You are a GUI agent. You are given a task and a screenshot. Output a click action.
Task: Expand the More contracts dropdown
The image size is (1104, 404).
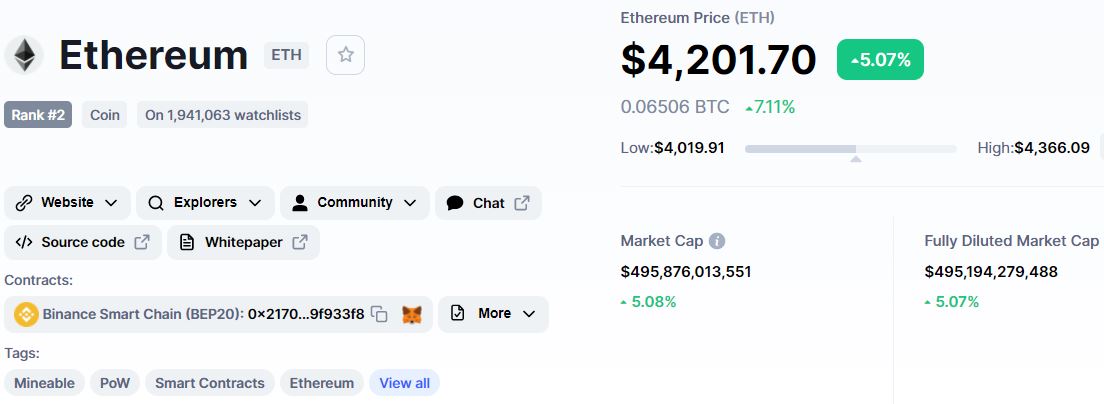click(x=494, y=314)
